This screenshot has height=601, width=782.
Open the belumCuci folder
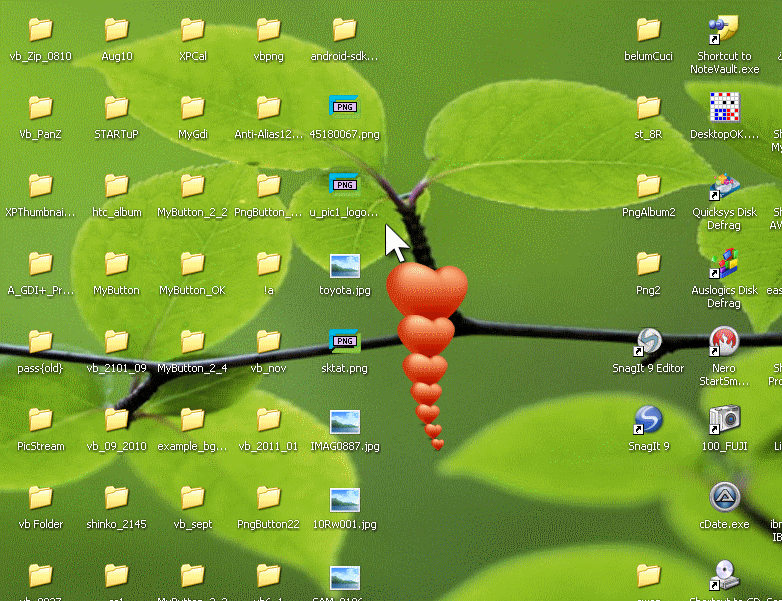click(x=648, y=30)
